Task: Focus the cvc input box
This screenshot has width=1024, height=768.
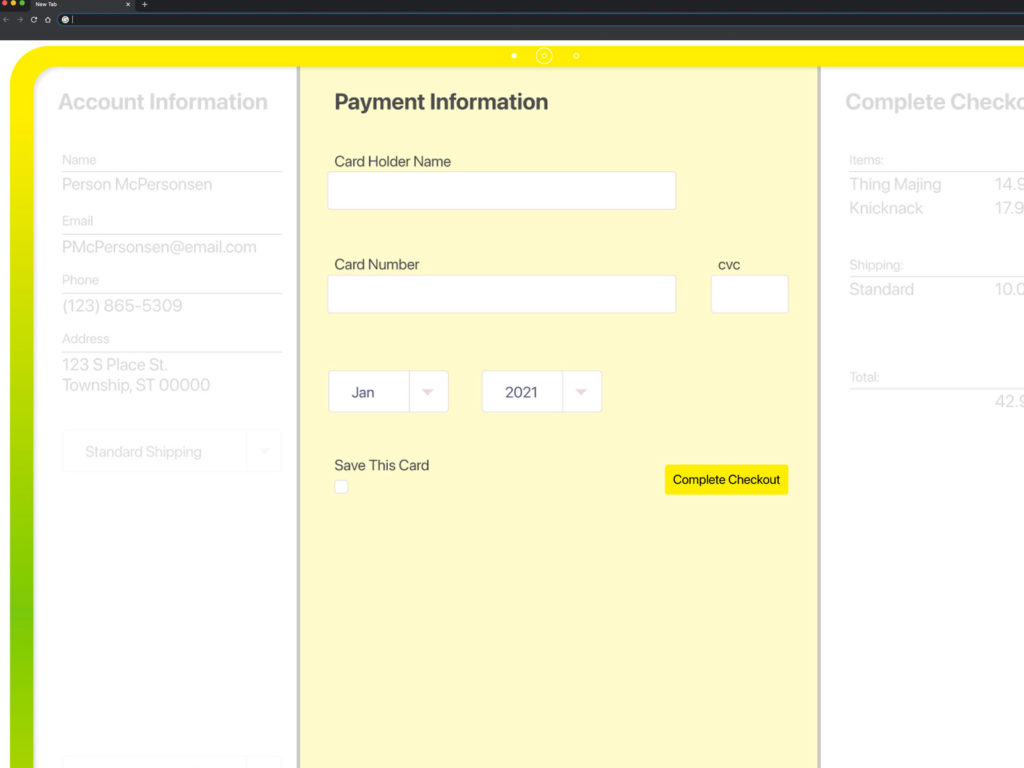Action: coord(749,294)
